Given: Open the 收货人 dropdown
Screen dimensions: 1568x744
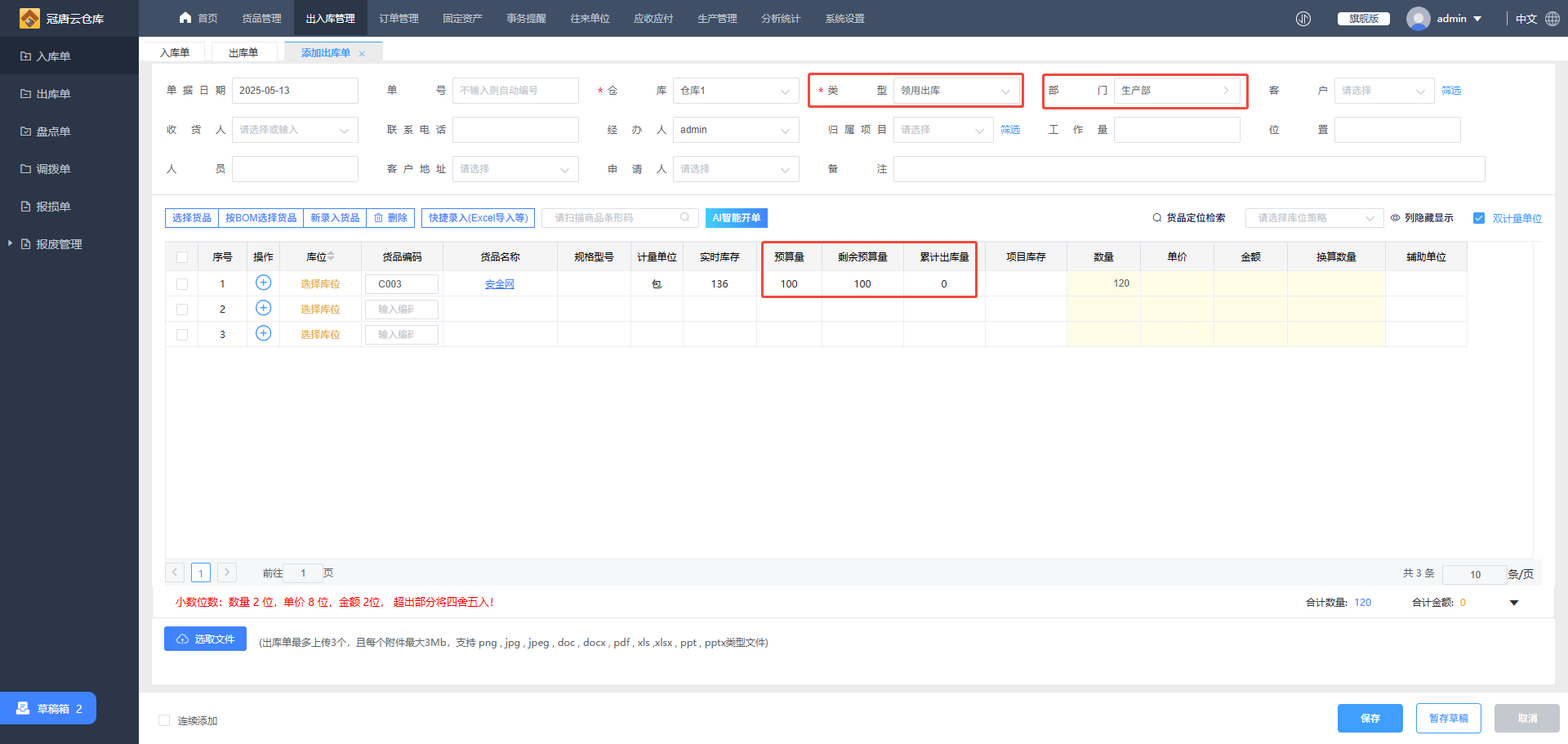Looking at the screenshot, I should coord(295,130).
